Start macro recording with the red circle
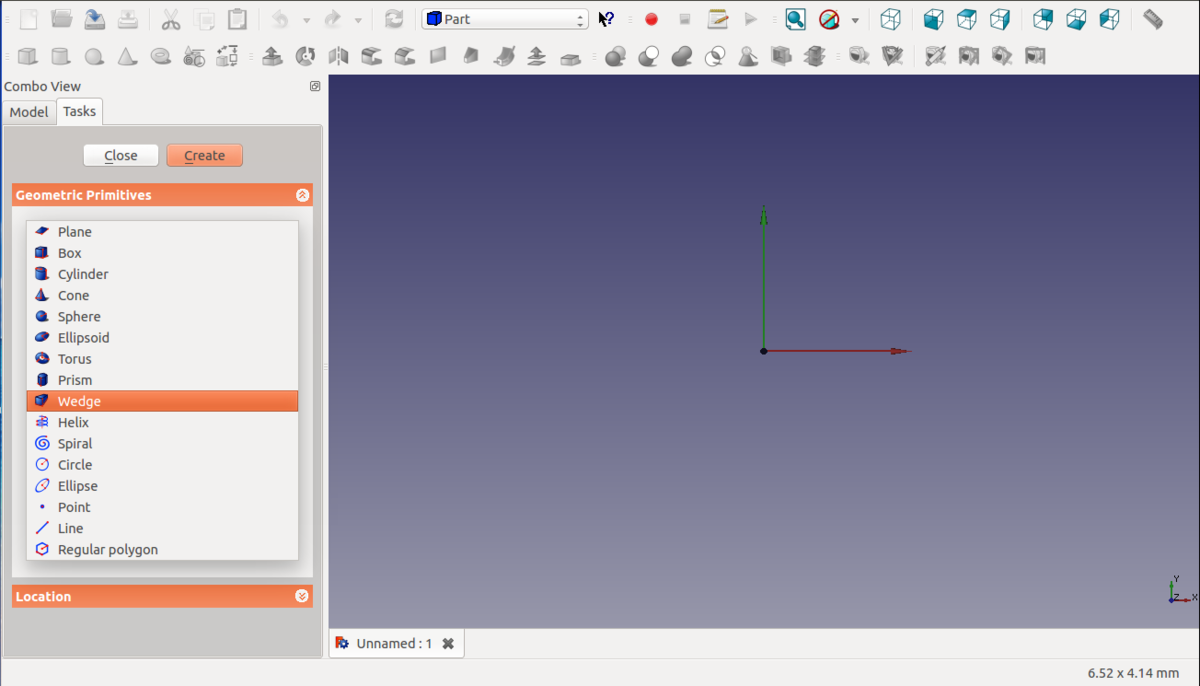Image resolution: width=1200 pixels, height=686 pixels. (x=651, y=19)
